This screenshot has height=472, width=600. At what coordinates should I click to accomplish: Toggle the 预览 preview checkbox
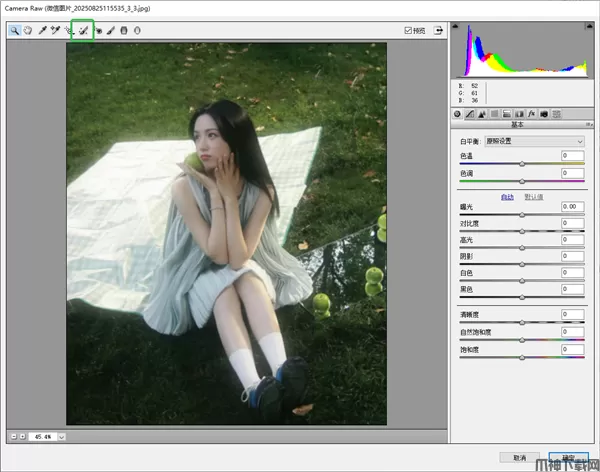coord(408,30)
